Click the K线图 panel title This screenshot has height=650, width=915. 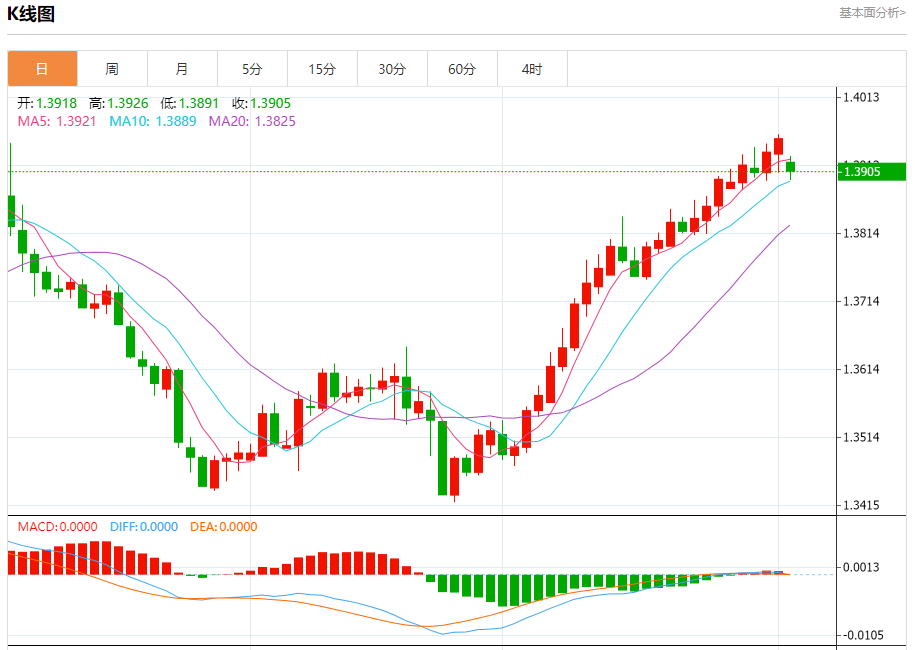click(32, 14)
